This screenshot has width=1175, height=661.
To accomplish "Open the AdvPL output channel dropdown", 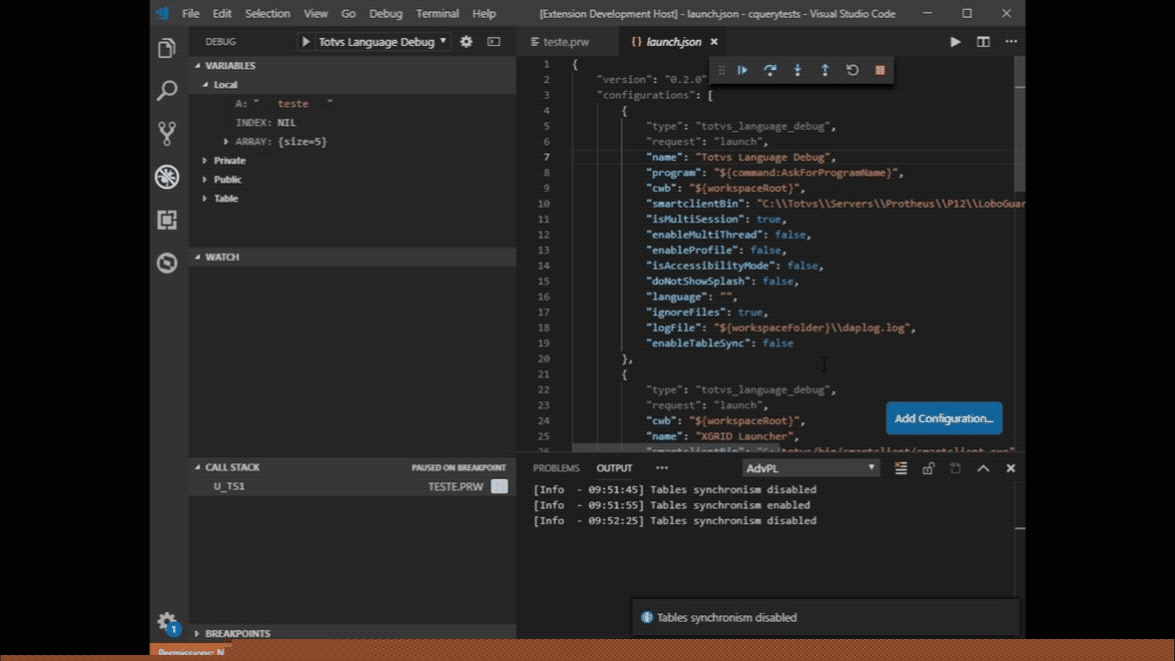I will [x=810, y=468].
